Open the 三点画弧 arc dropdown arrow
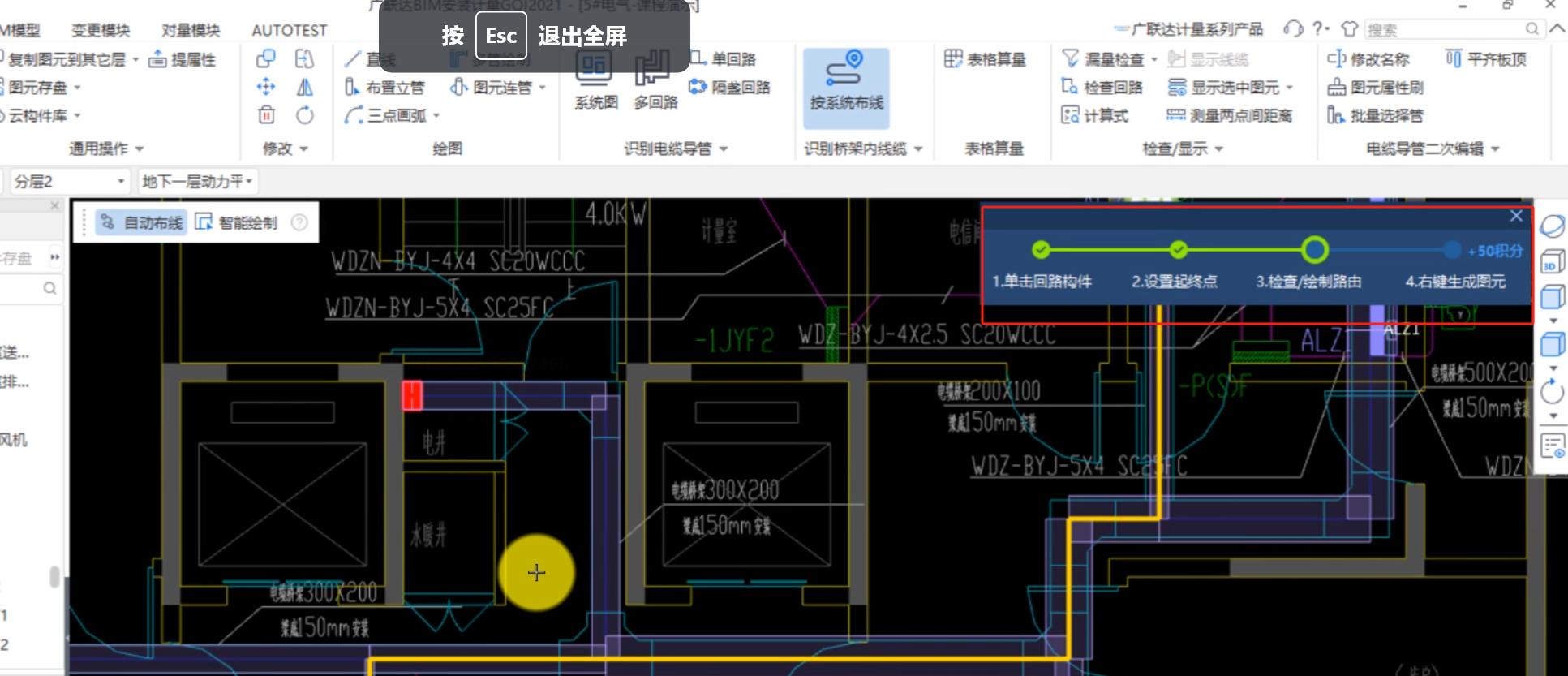This screenshot has height=676, width=1568. [436, 116]
